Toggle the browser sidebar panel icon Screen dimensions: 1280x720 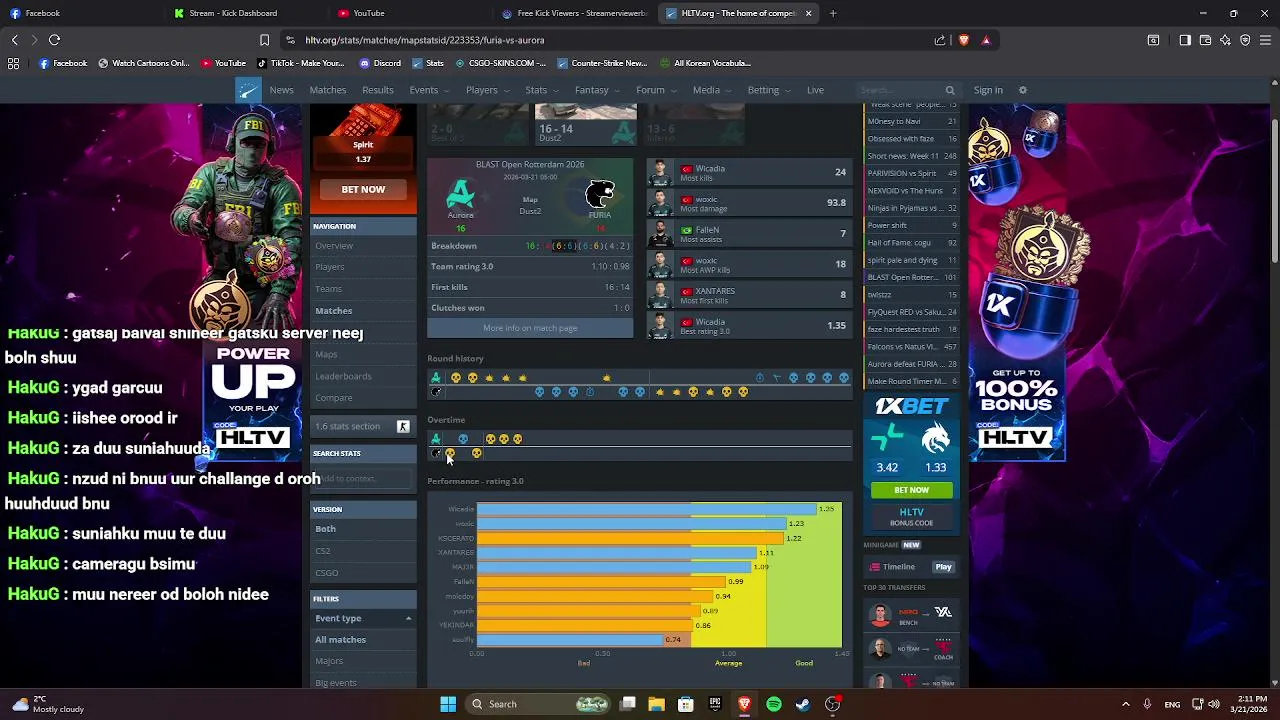pos(1185,40)
